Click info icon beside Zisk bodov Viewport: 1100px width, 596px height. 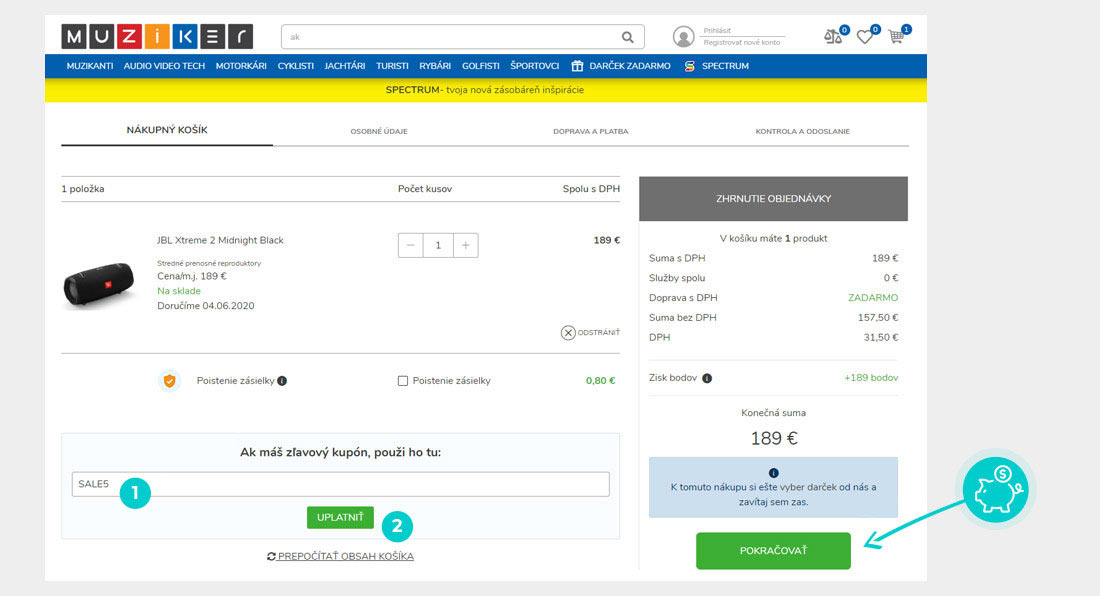[x=707, y=378]
